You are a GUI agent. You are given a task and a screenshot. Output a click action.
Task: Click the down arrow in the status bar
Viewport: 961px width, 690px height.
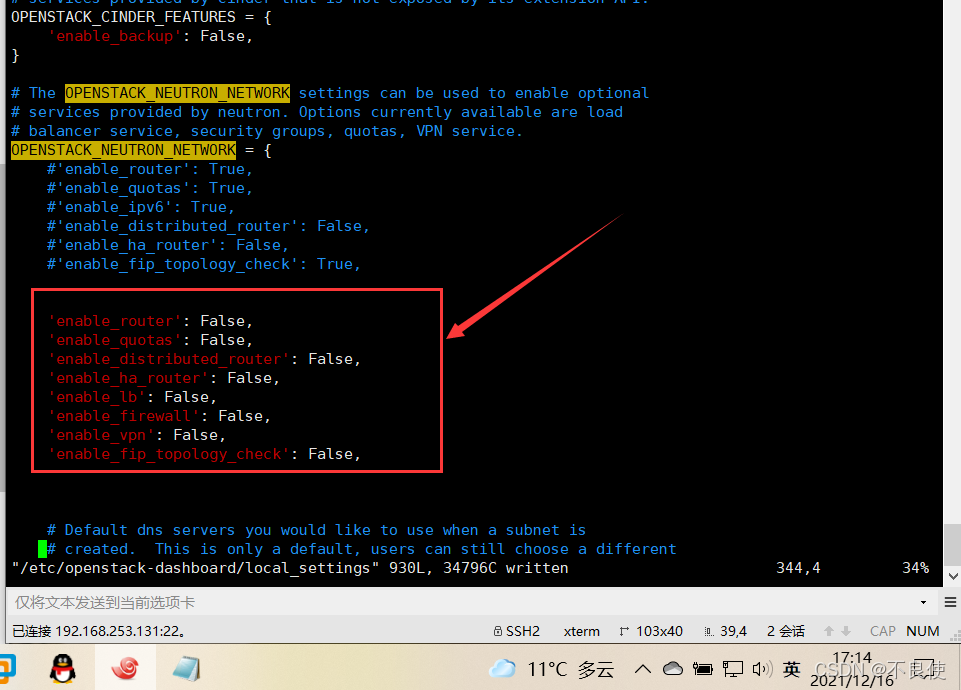coord(846,631)
